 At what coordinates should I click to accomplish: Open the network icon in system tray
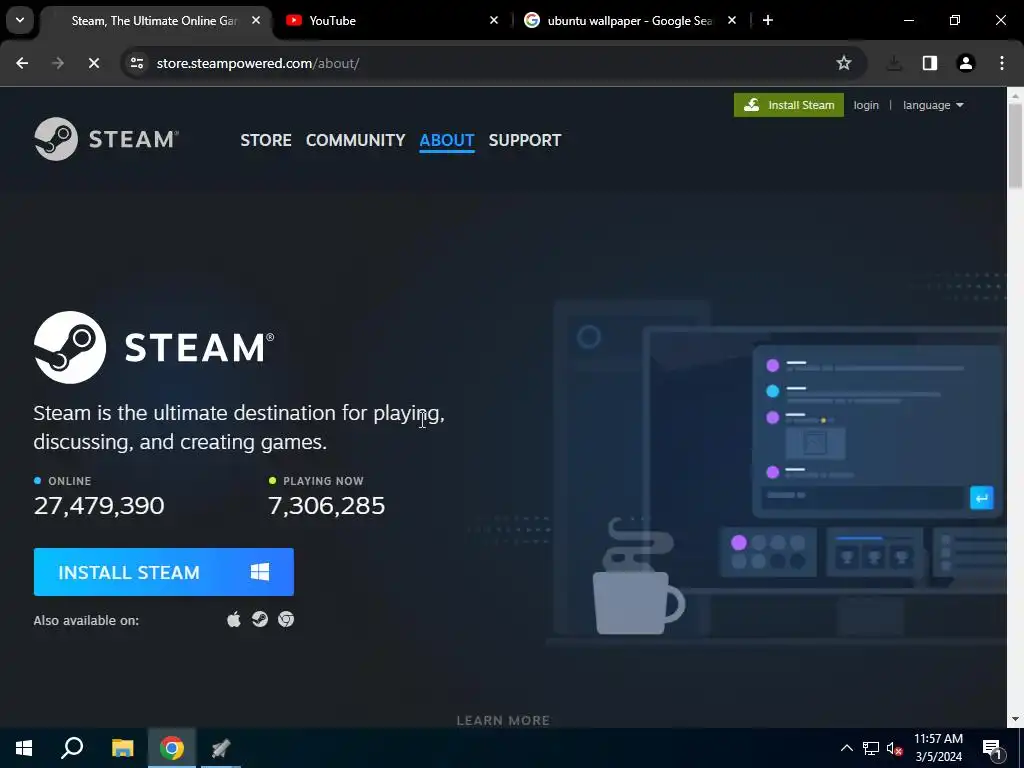871,748
